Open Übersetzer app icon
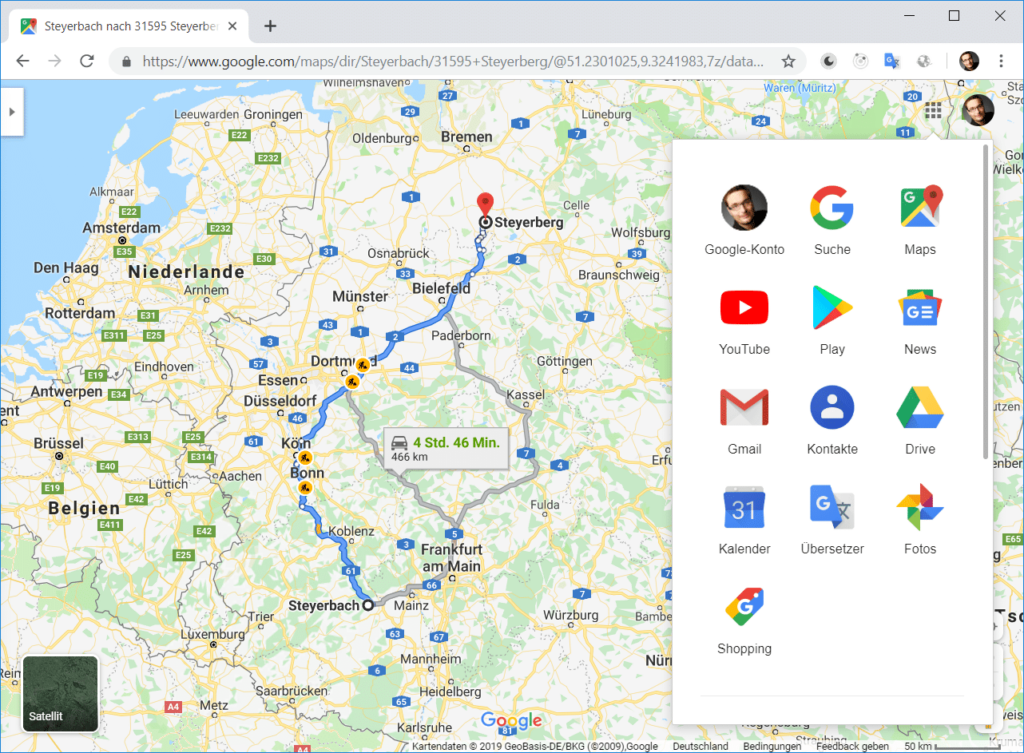Screen dimensions: 1024x753 pyautogui.click(x=832, y=520)
